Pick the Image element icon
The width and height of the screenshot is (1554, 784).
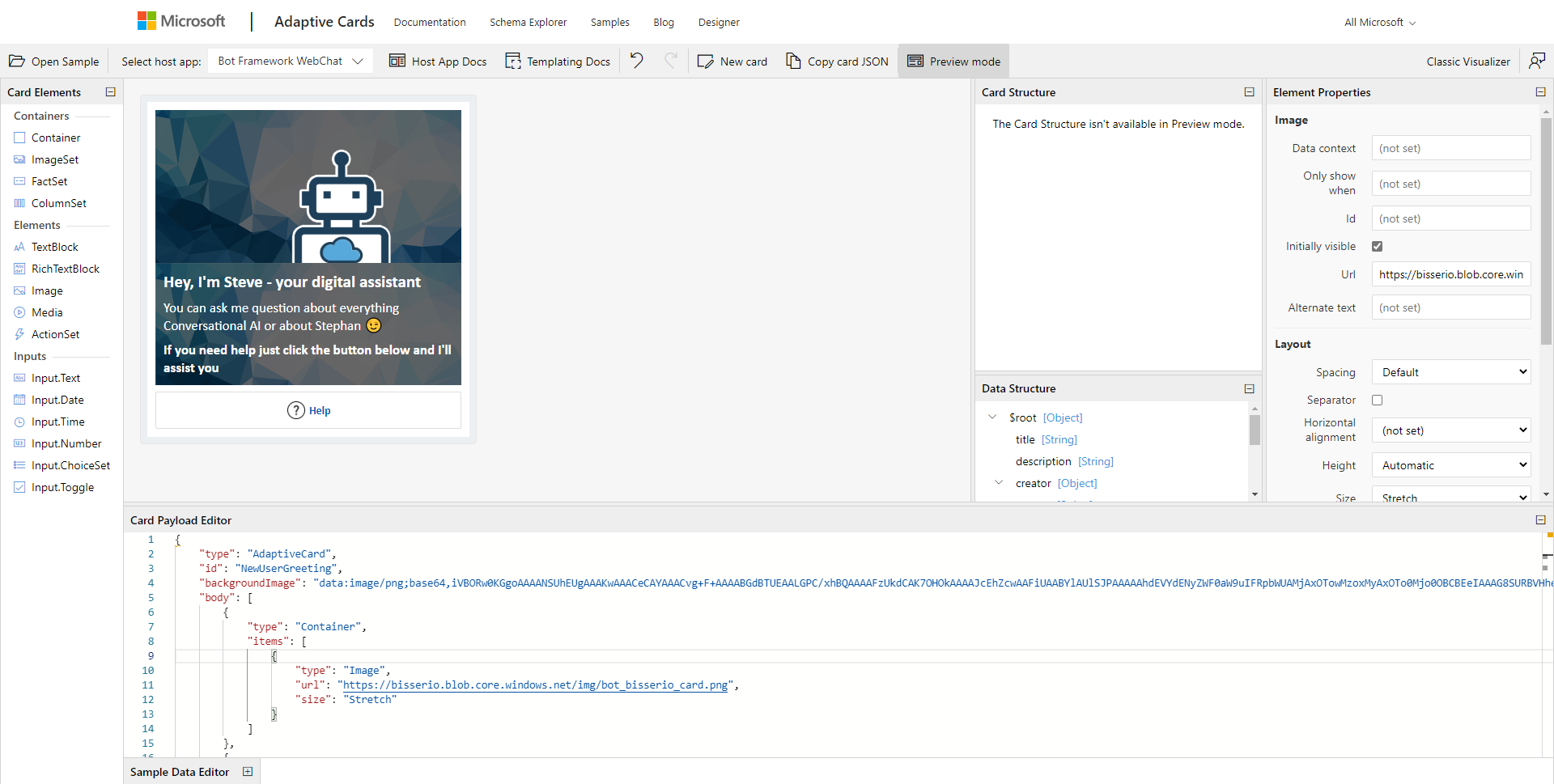[20, 290]
